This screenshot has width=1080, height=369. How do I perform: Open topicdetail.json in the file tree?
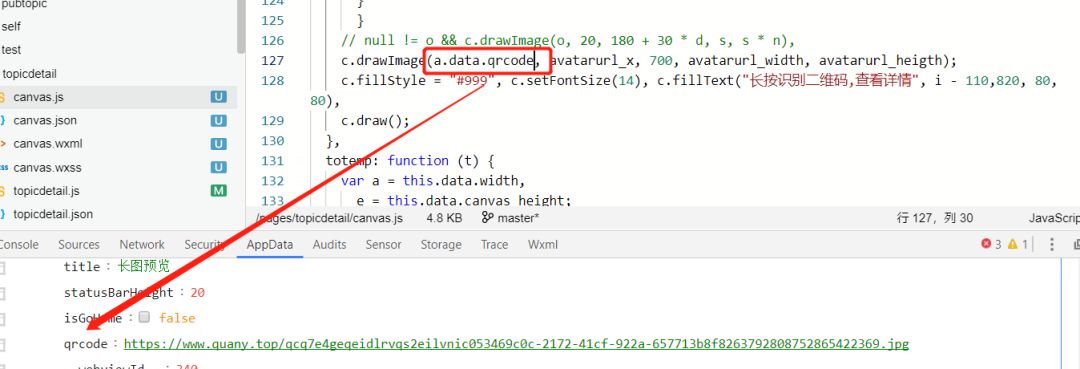(x=52, y=214)
